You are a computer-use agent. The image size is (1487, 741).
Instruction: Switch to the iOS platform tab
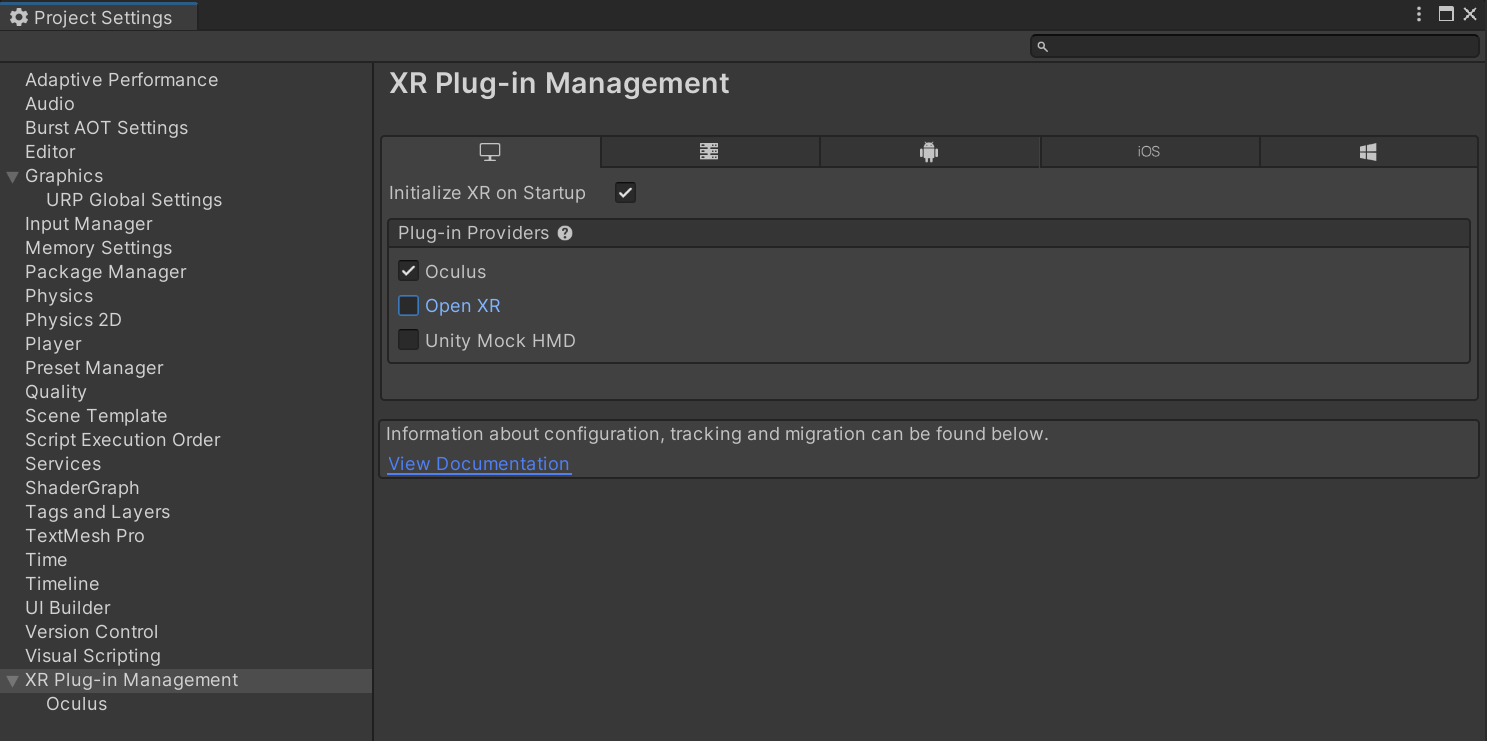click(x=1149, y=152)
